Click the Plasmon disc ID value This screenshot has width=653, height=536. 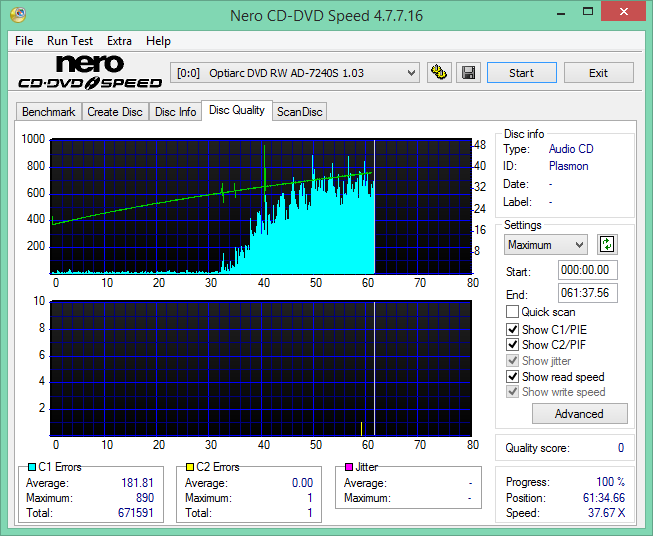(568, 166)
